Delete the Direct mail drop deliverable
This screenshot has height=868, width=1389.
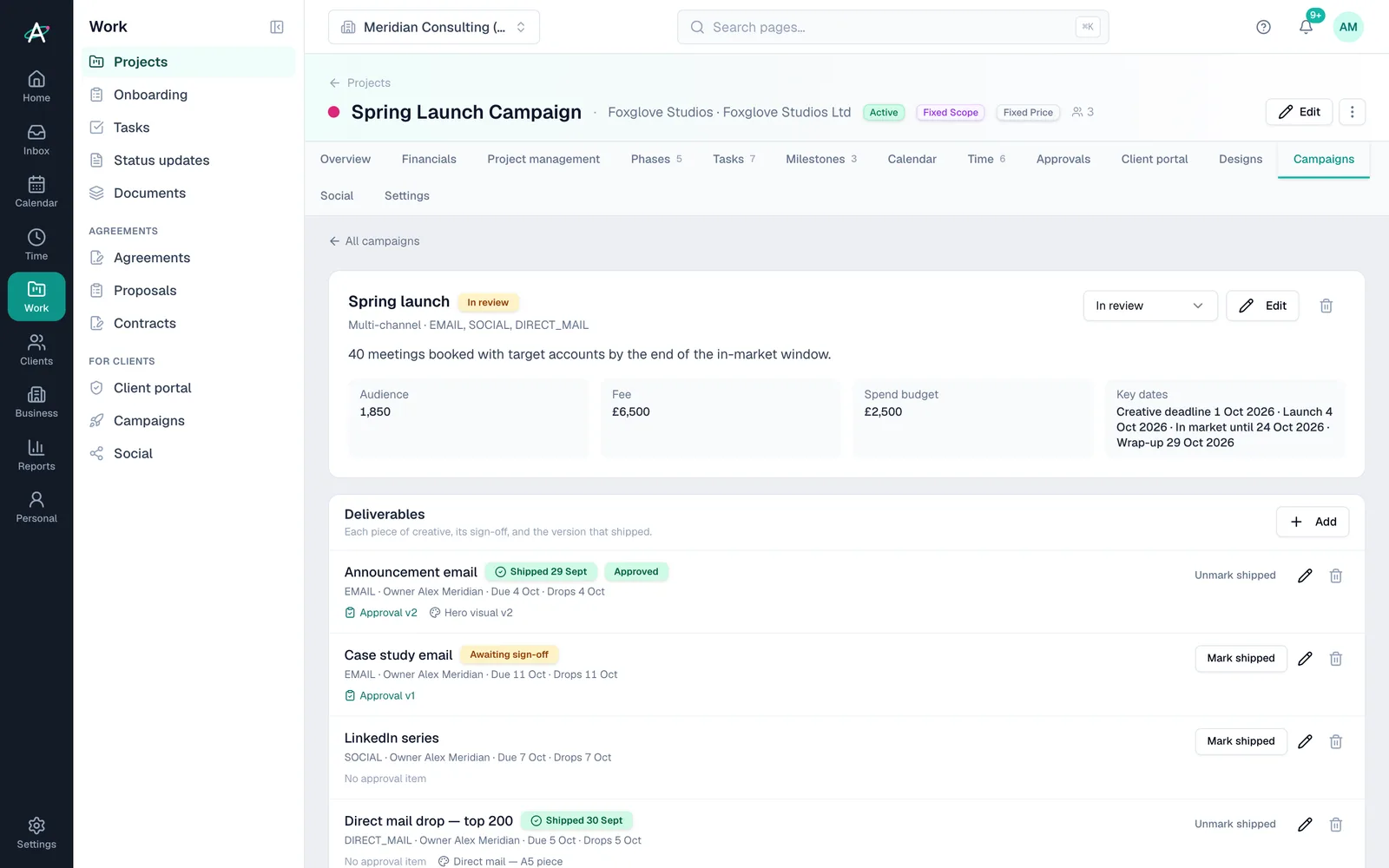[x=1336, y=825]
